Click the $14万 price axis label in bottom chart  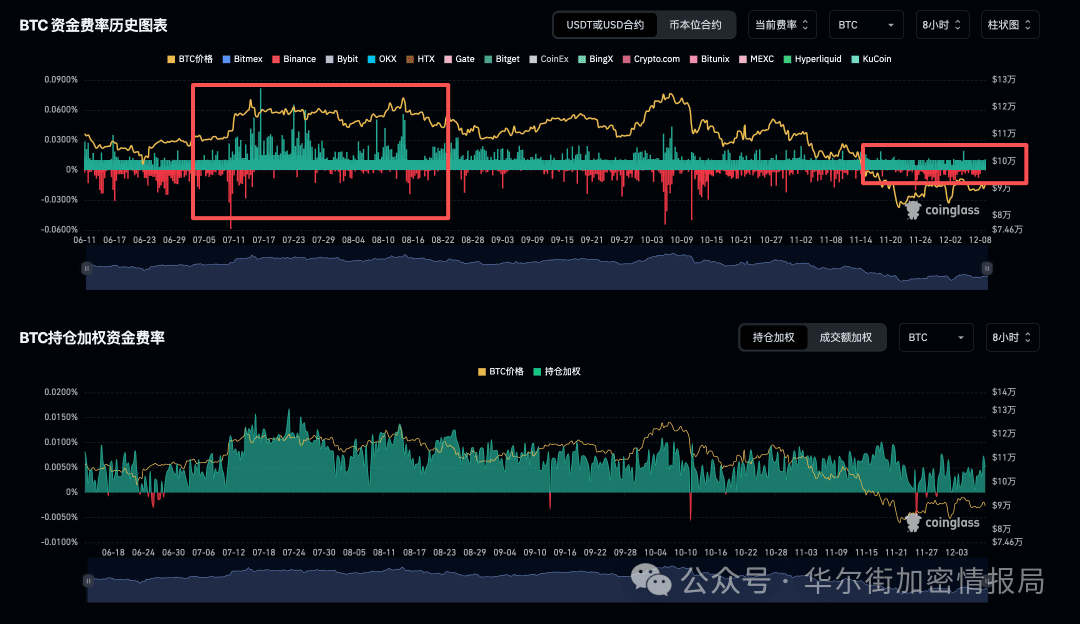[x=1004, y=393]
